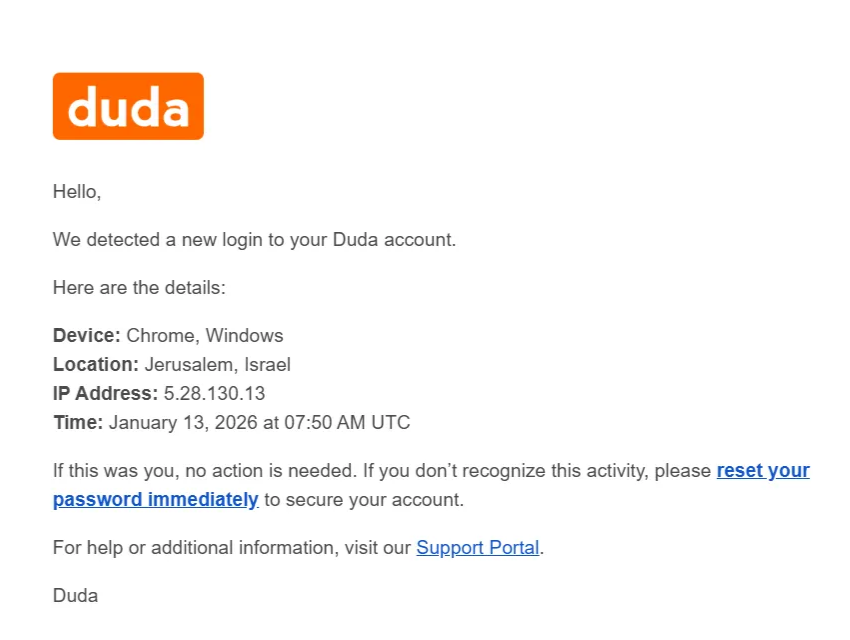This screenshot has width=850, height=640.
Task: Click the Hello greeting text
Action: click(77, 192)
